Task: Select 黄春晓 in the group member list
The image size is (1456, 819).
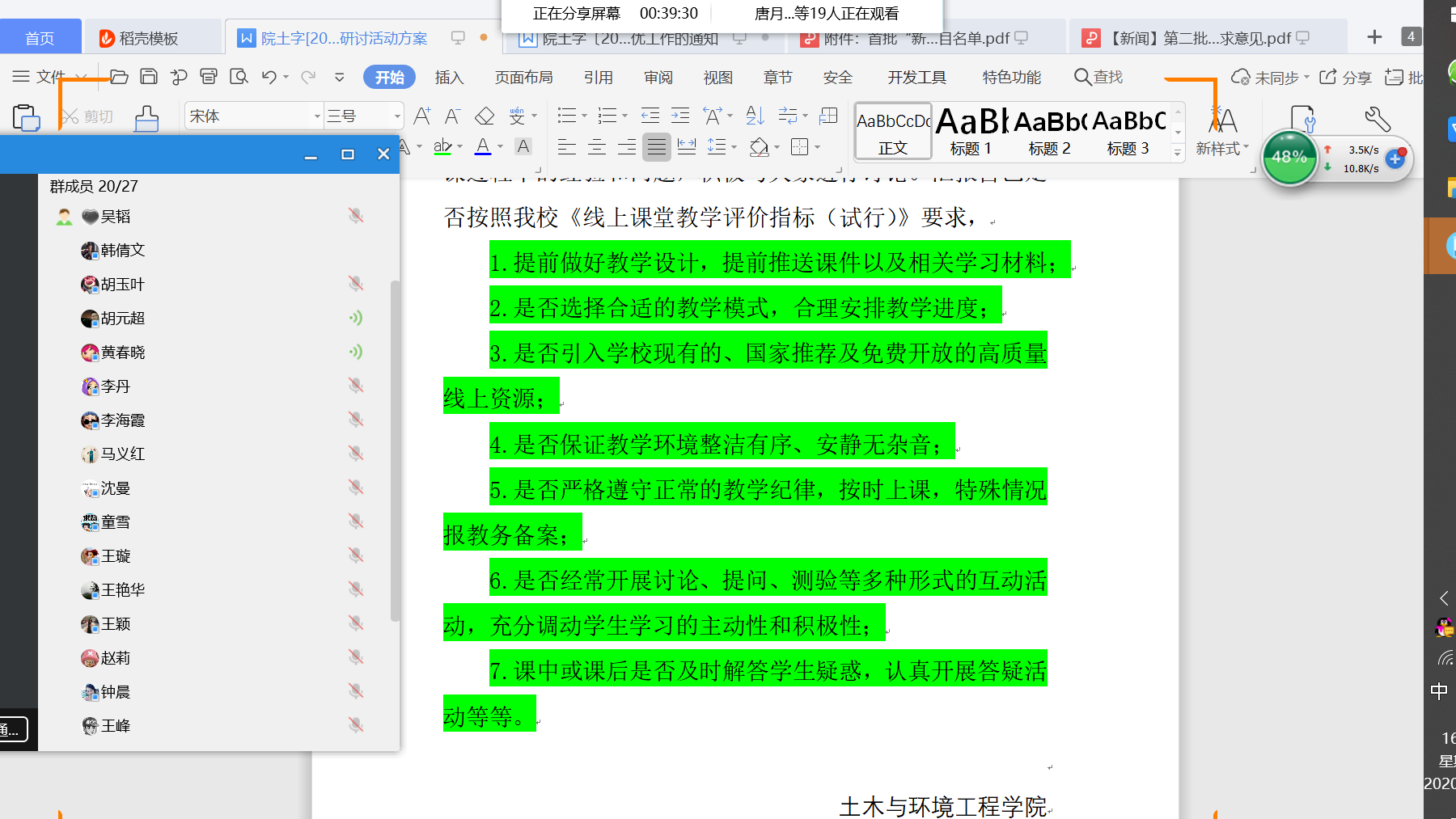Action: point(123,353)
